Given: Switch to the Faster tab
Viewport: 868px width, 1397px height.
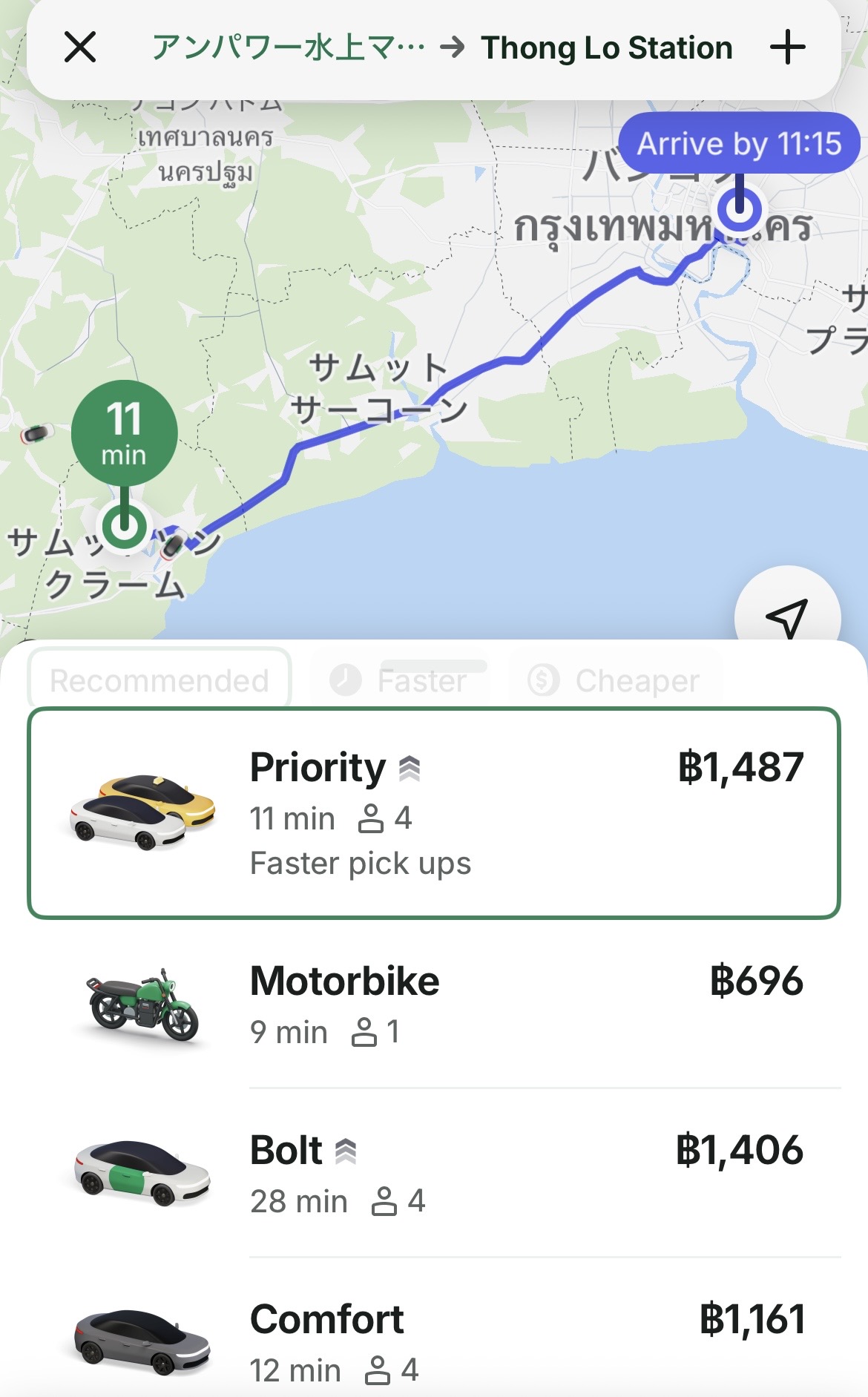Looking at the screenshot, I should pyautogui.click(x=401, y=680).
